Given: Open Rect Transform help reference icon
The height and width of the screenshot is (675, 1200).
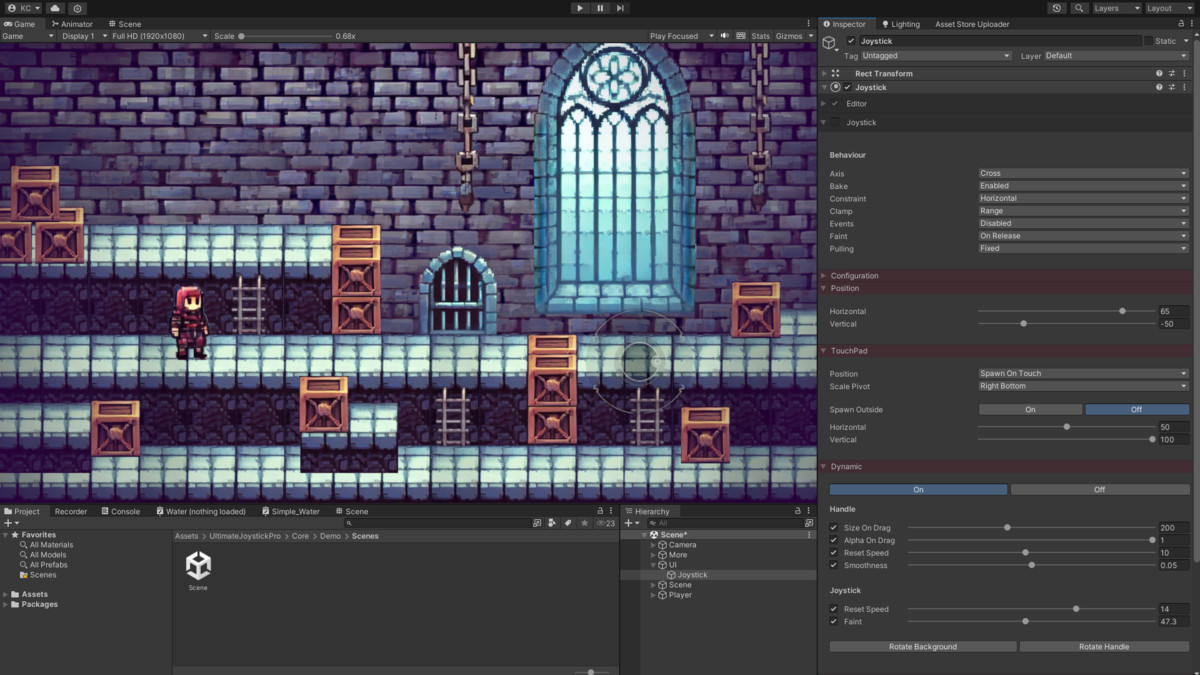Looking at the screenshot, I should [x=1160, y=74].
